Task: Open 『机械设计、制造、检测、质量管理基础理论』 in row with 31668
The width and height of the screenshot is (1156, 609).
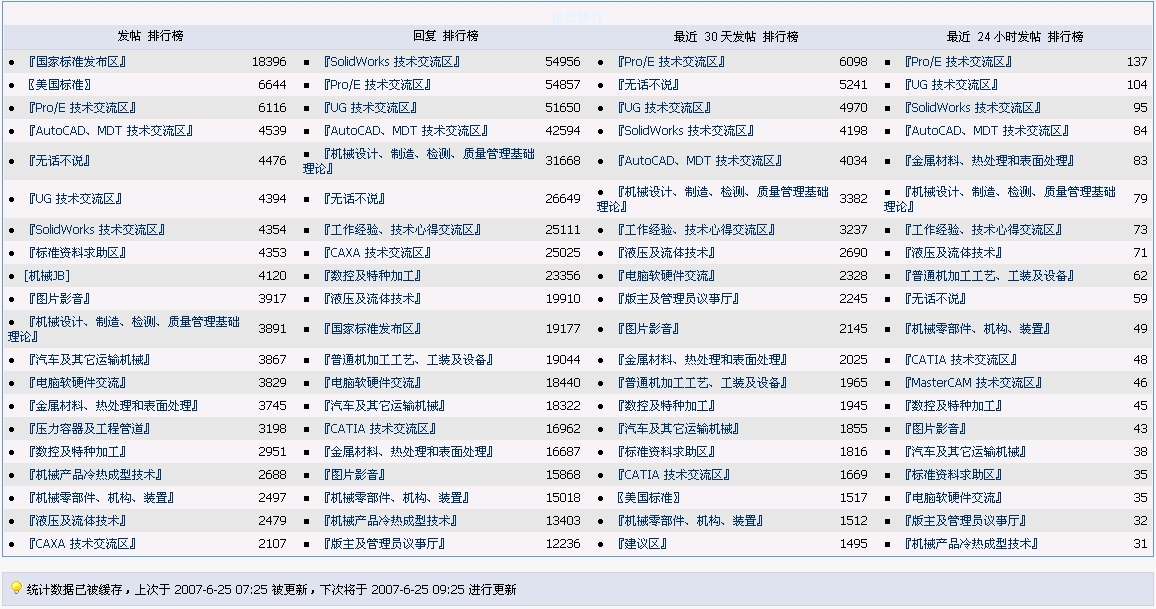Action: (419, 161)
